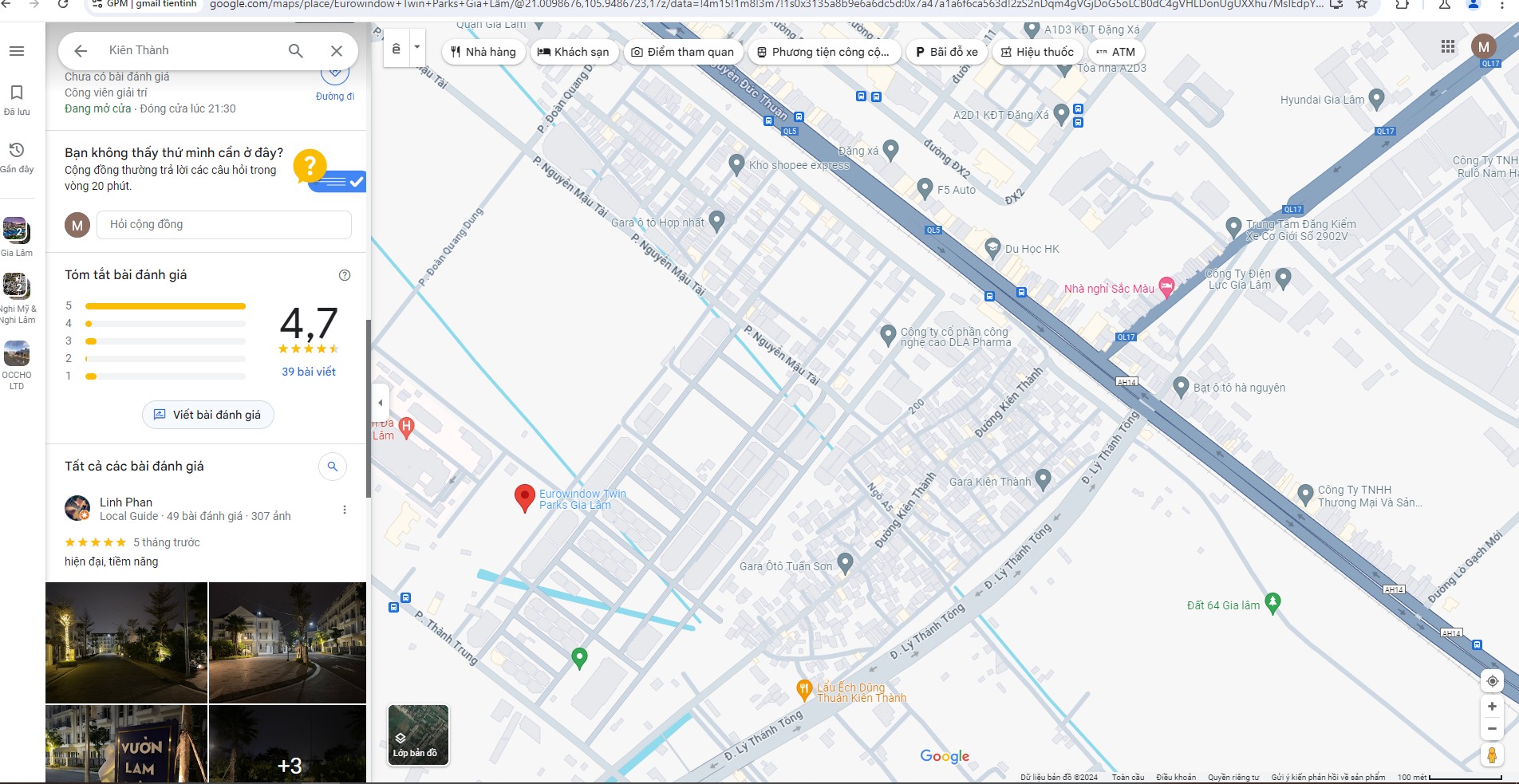Open the hamburger menu in the sidebar

pos(17,51)
